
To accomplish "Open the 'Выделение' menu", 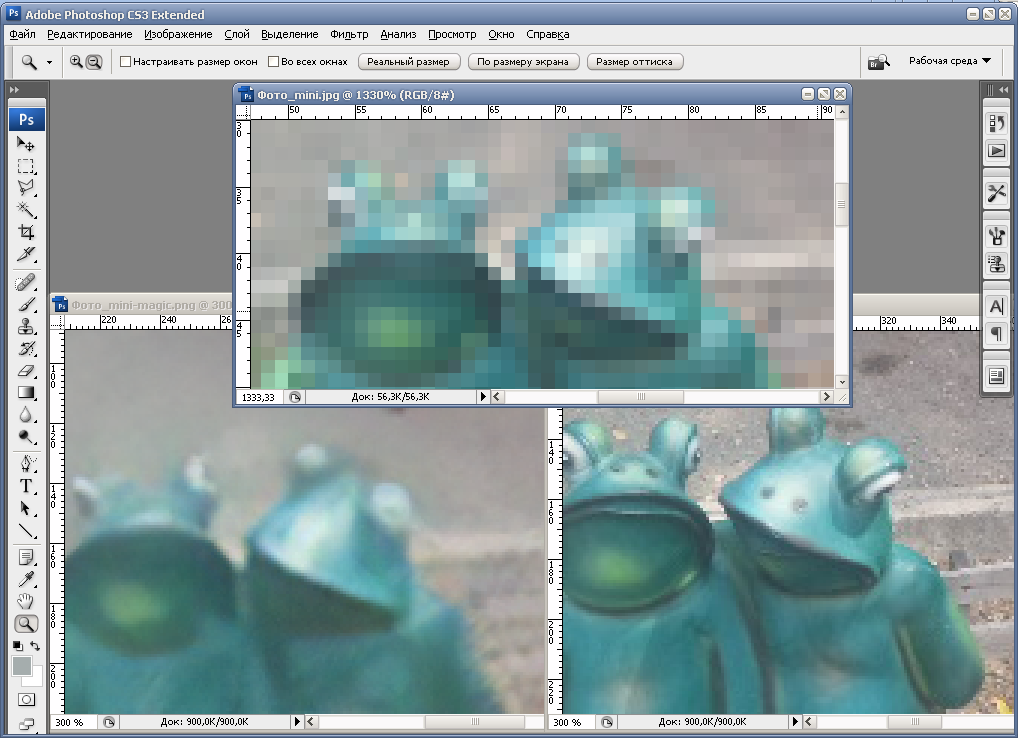I will (290, 34).
